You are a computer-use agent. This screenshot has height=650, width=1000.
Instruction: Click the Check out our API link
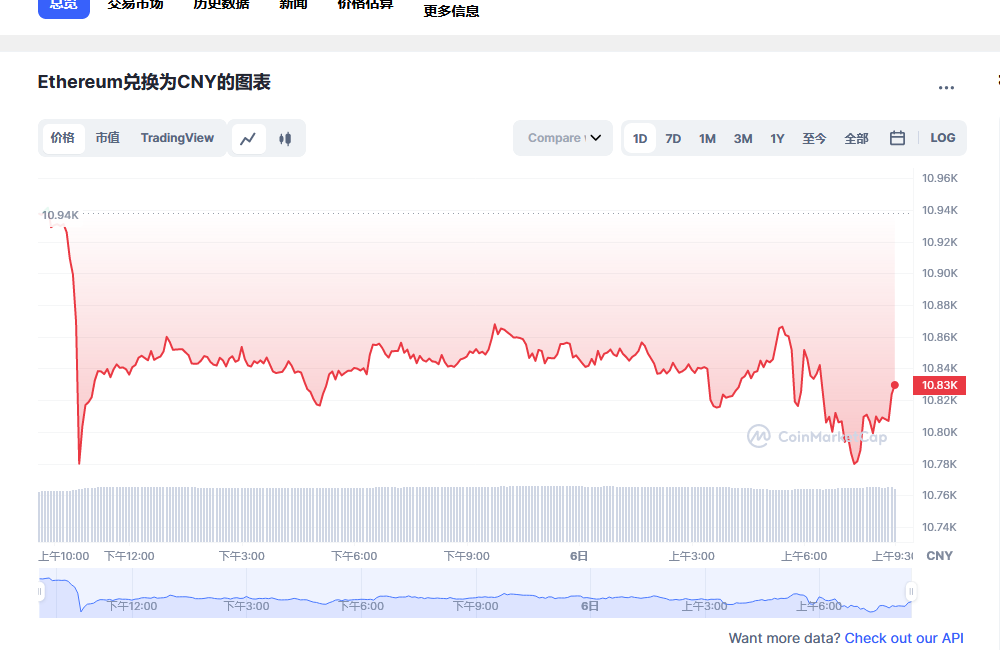click(x=904, y=638)
